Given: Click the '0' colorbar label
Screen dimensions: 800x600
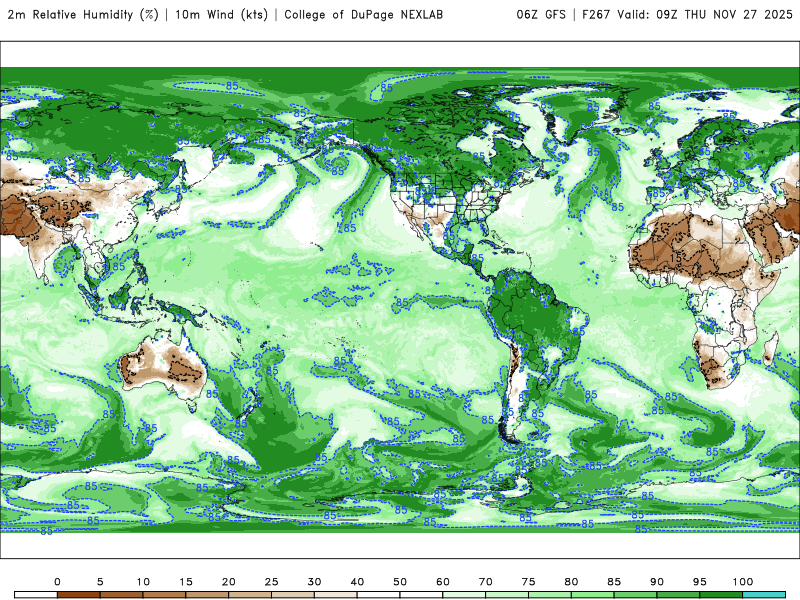Looking at the screenshot, I should 57,582.
